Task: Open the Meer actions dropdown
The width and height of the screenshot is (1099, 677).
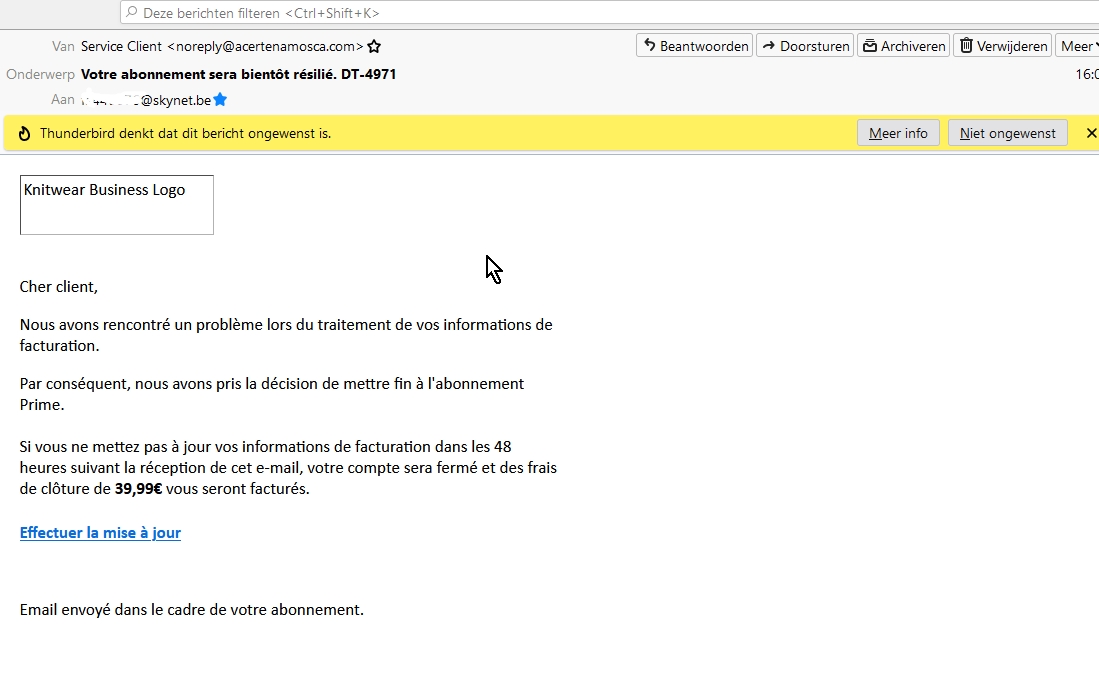Action: pyautogui.click(x=1077, y=46)
